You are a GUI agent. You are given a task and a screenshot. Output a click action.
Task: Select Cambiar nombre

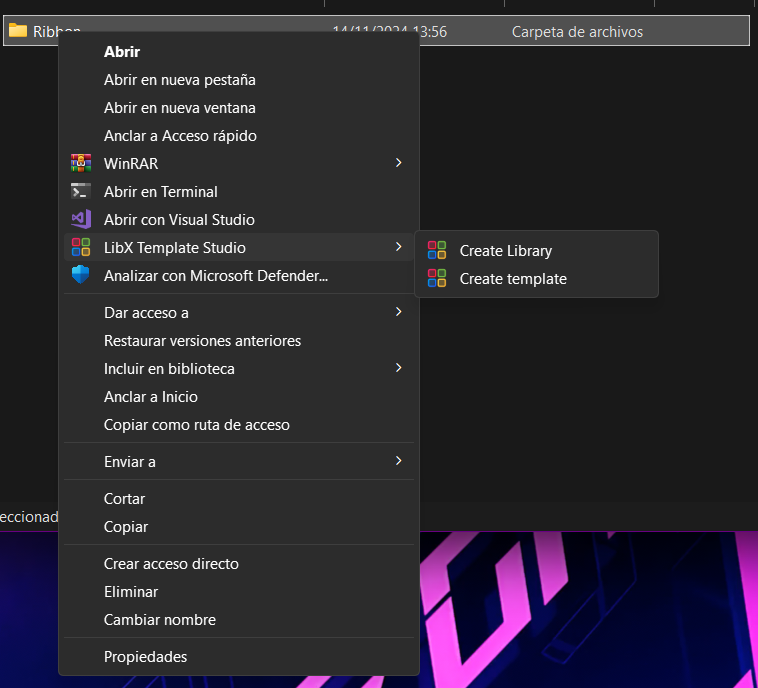239,620
